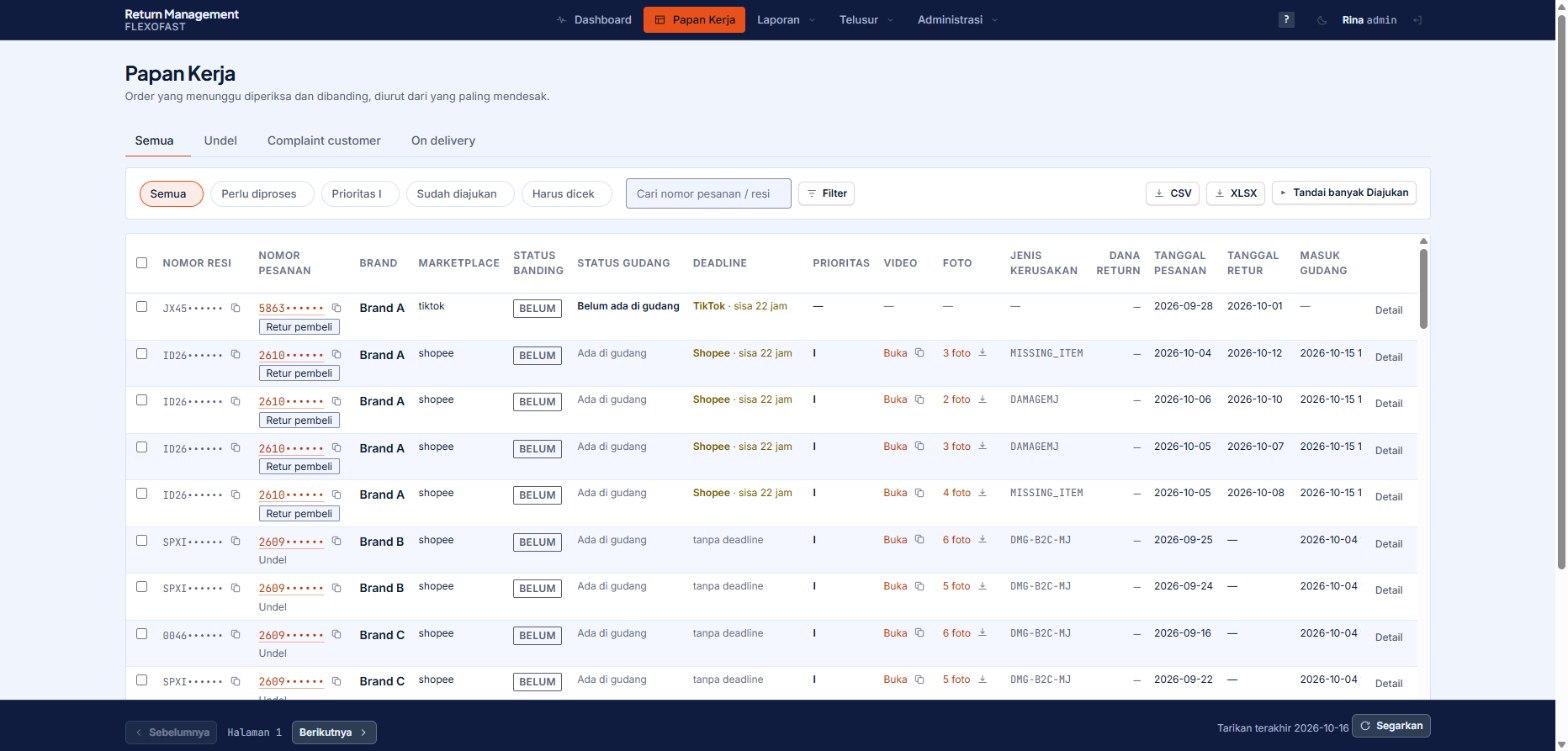Copy resi number JX45 with copy icon
Screen dimensions: 1568x751
pos(235,308)
